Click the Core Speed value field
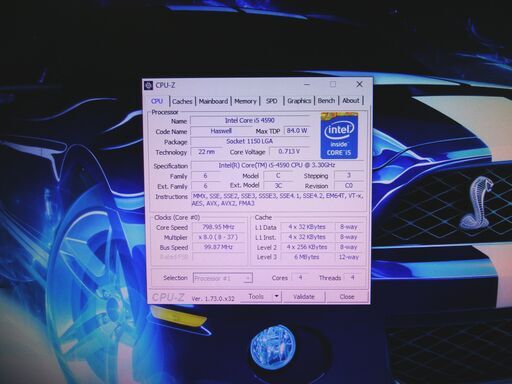 tap(219, 227)
